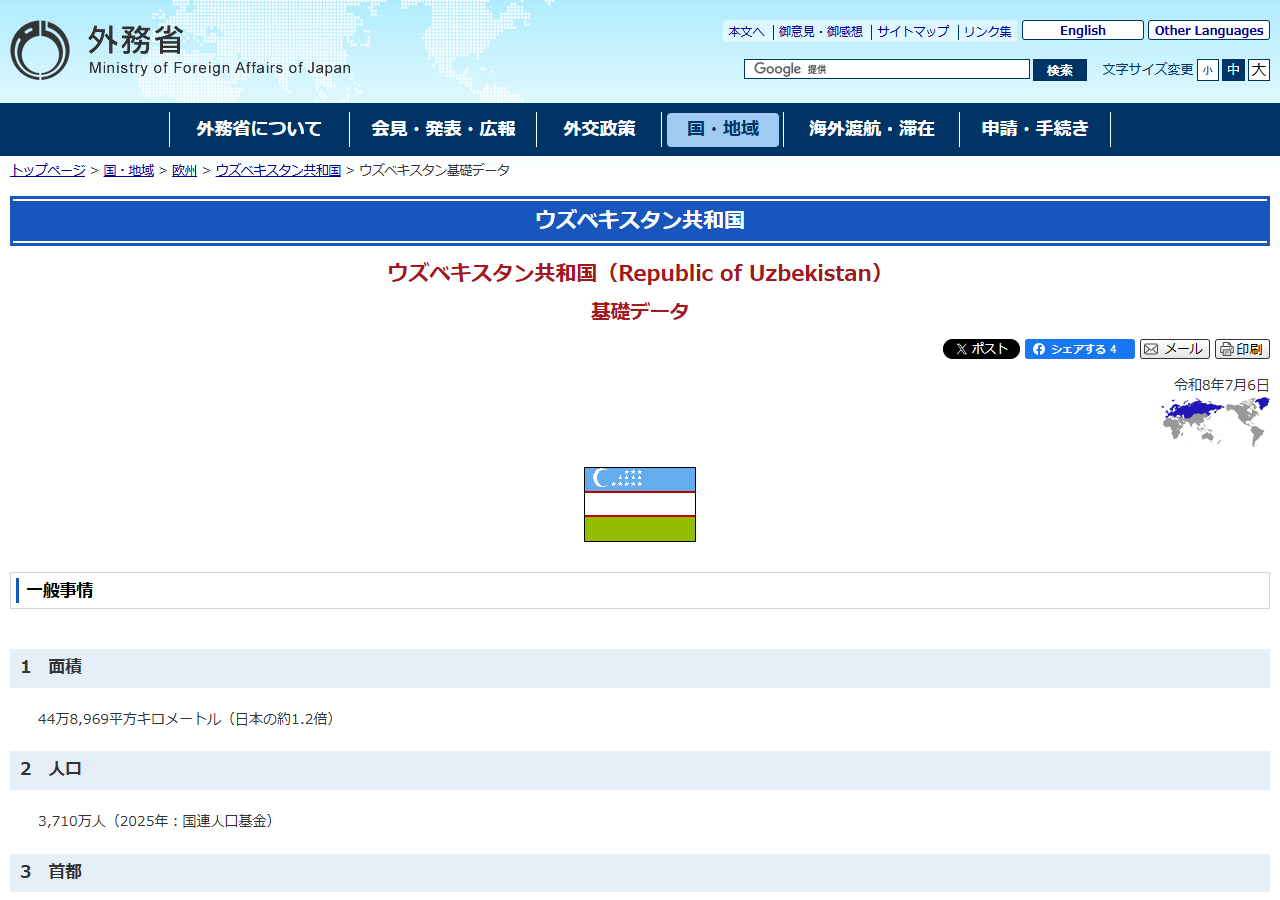
Task: Click the 1 面積 heading
Action: [x=640, y=668]
